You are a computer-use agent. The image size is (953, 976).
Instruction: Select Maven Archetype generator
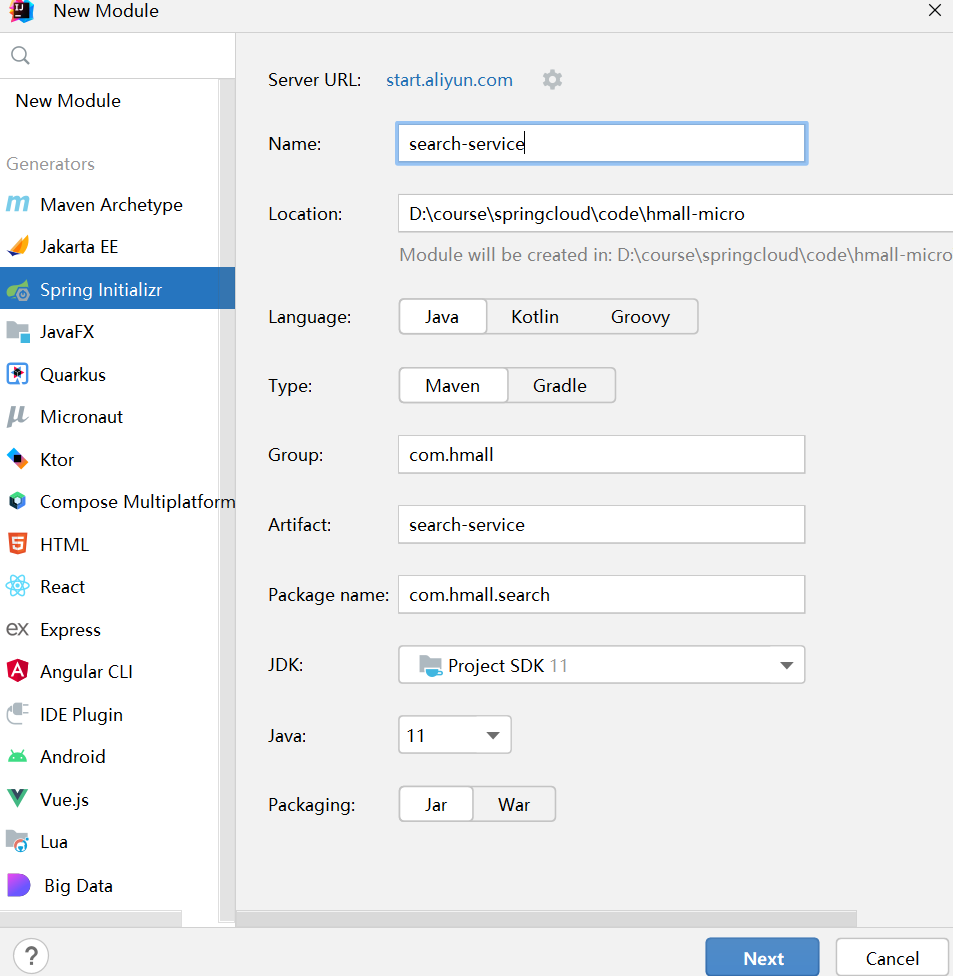(x=111, y=205)
